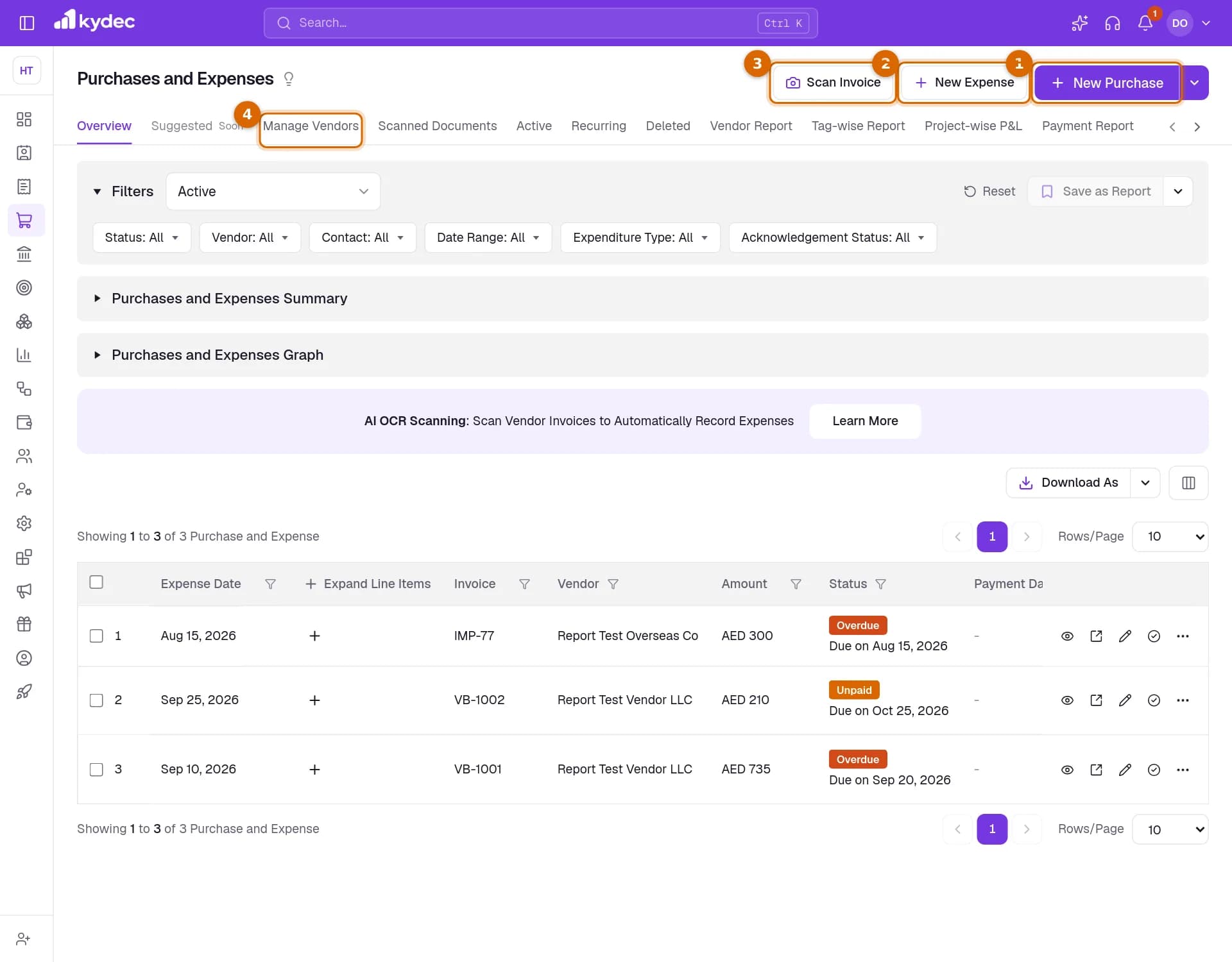Open the shopping cart purchases sidebar icon

(x=24, y=220)
